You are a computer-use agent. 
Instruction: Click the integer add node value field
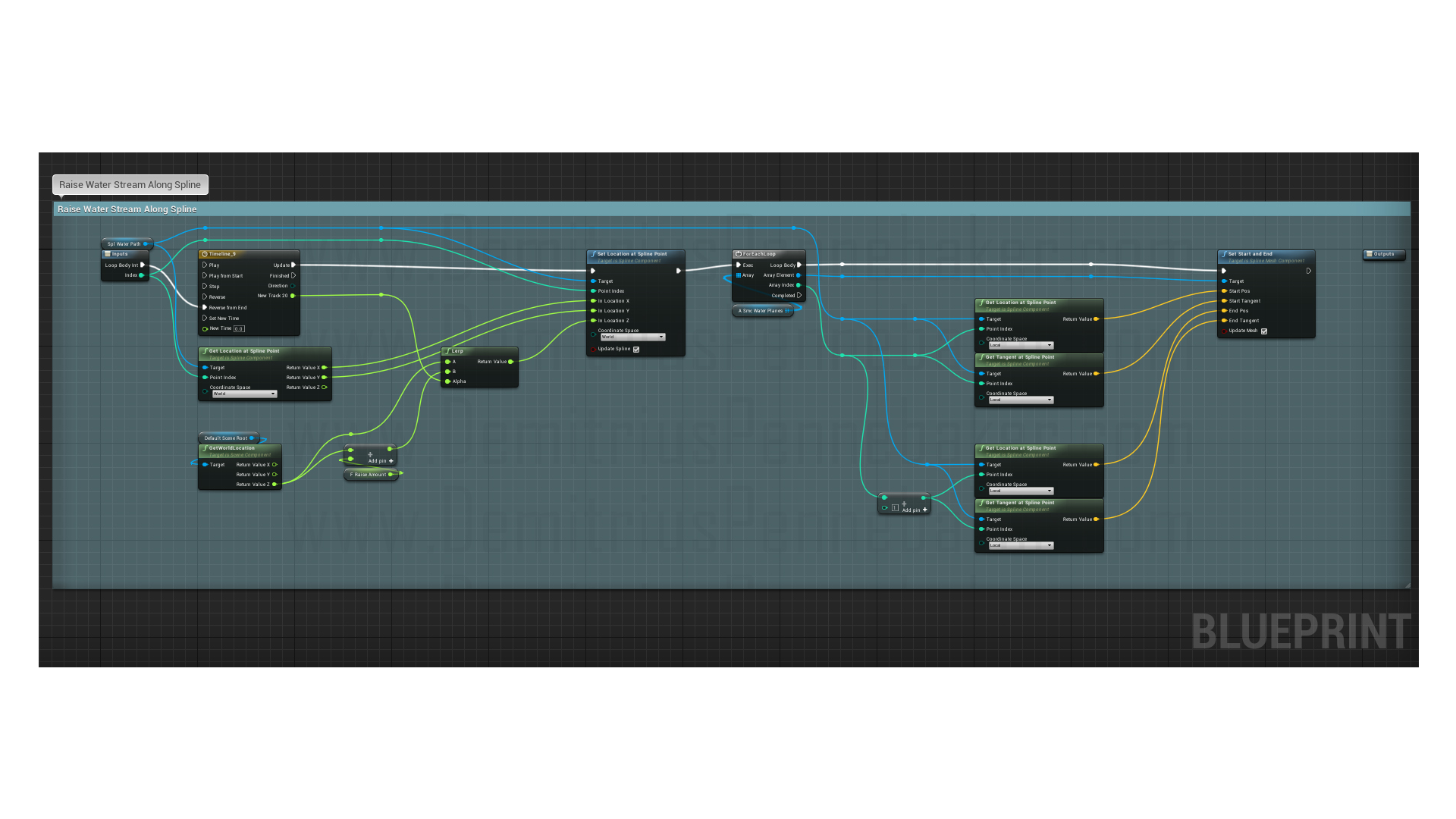[x=896, y=508]
